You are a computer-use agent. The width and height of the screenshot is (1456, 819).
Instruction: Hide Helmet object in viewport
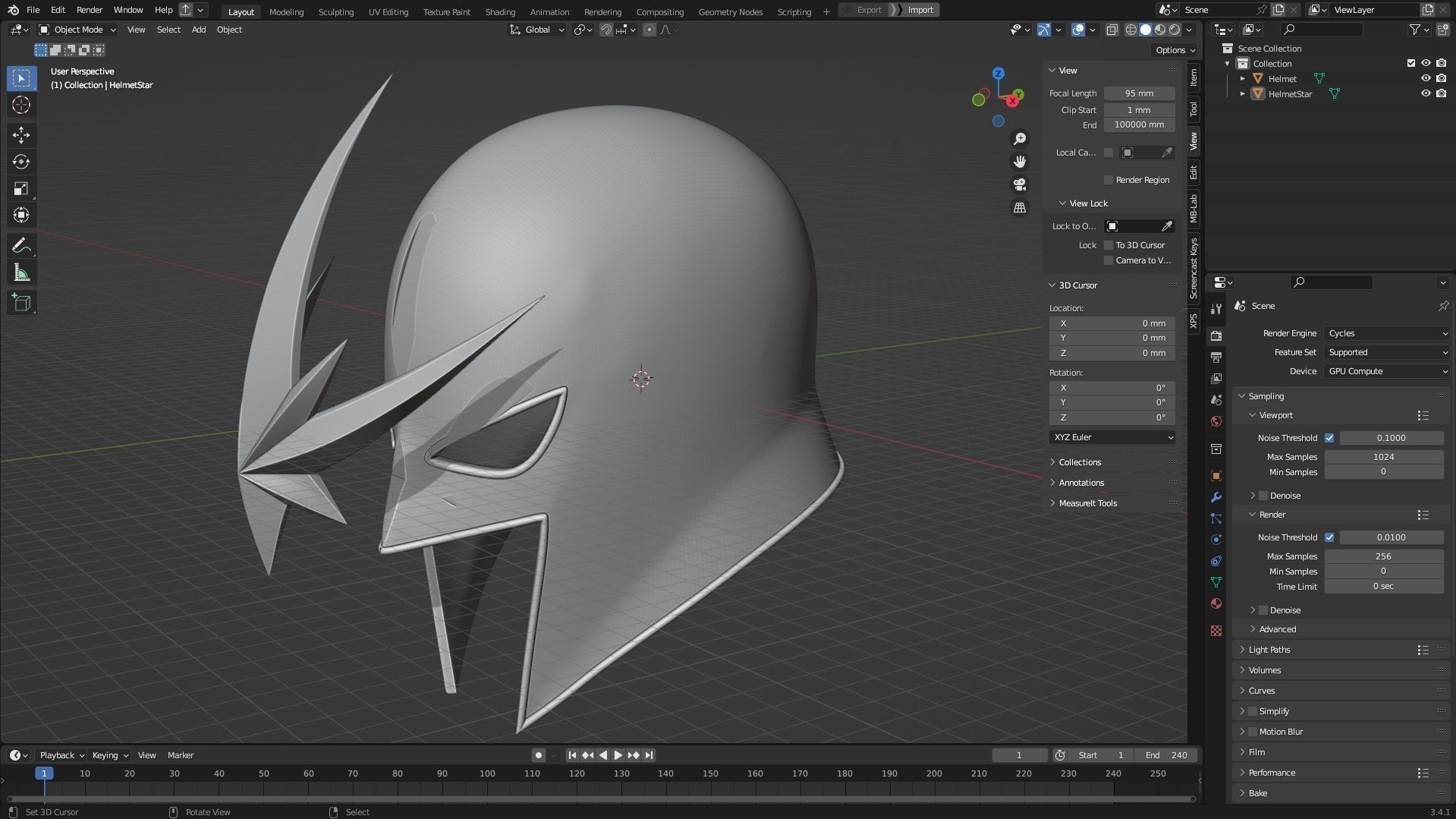(x=1426, y=78)
